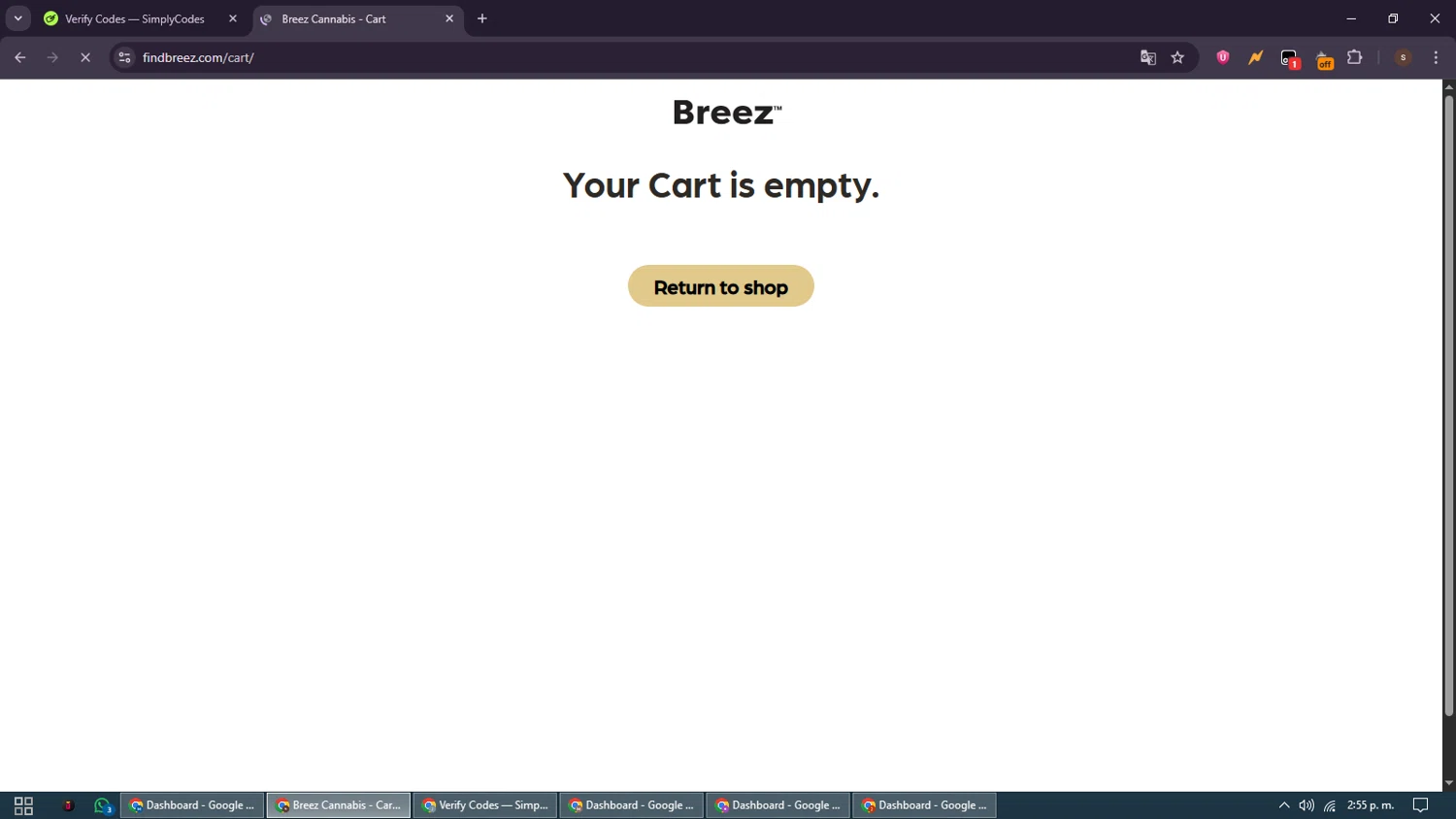Close the Breez Cannabis - Cart tab
This screenshot has width=1456, height=819.
point(449,18)
